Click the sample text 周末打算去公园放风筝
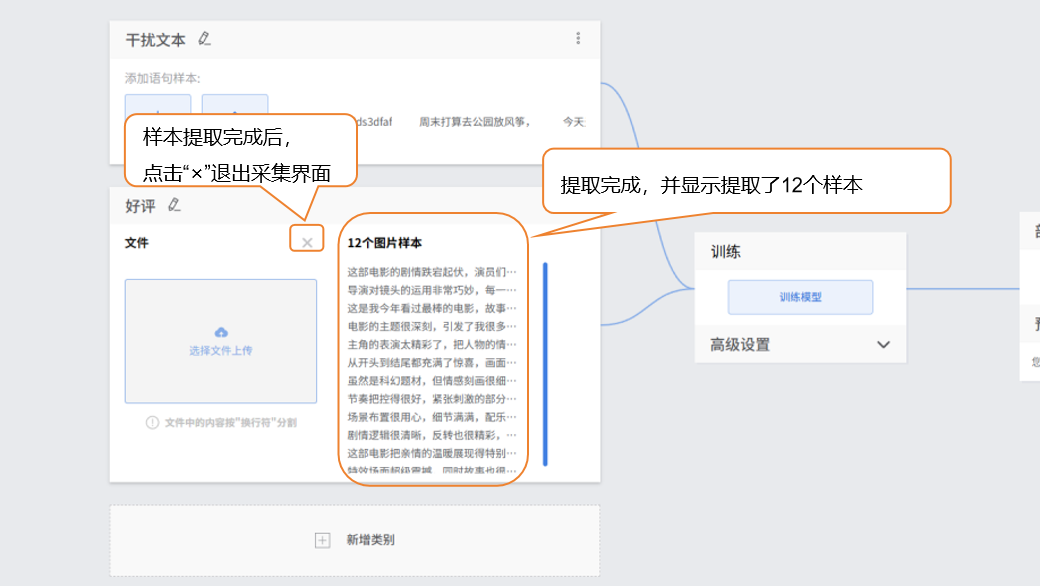This screenshot has height=586, width=1041. [474, 122]
